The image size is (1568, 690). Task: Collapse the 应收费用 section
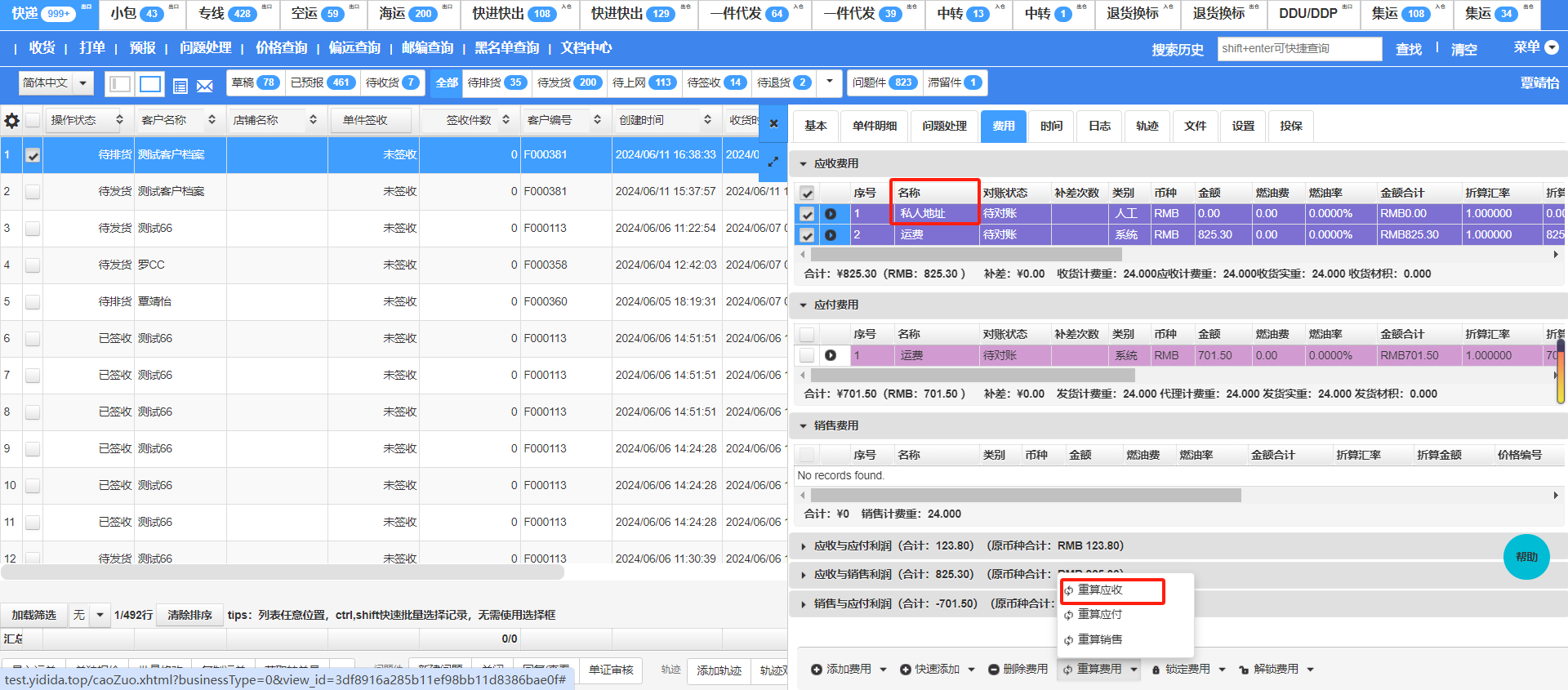(x=803, y=164)
